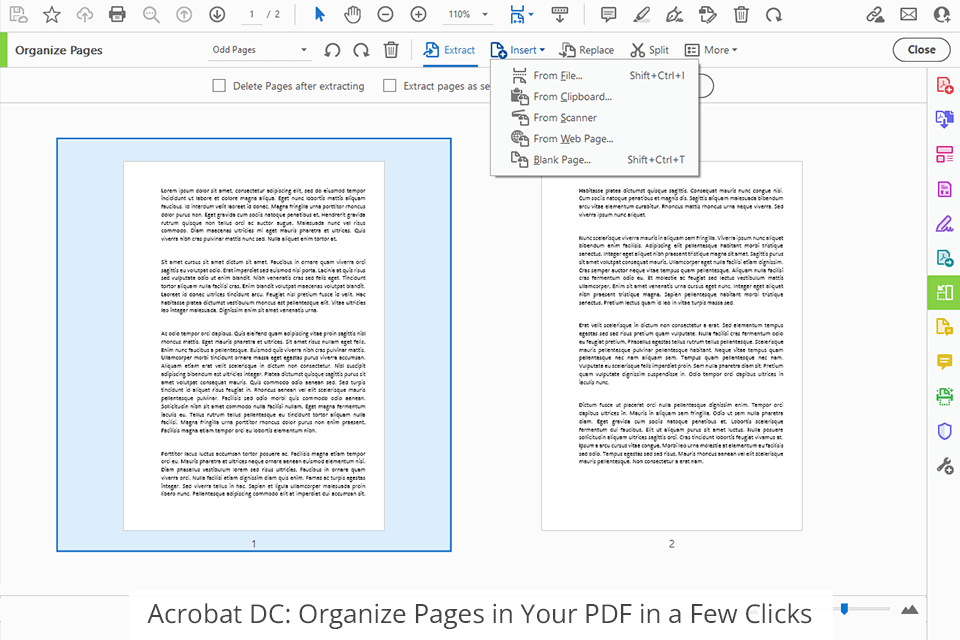Choose Insert From Web Page...
Screen dimensions: 960x640
pos(594,138)
